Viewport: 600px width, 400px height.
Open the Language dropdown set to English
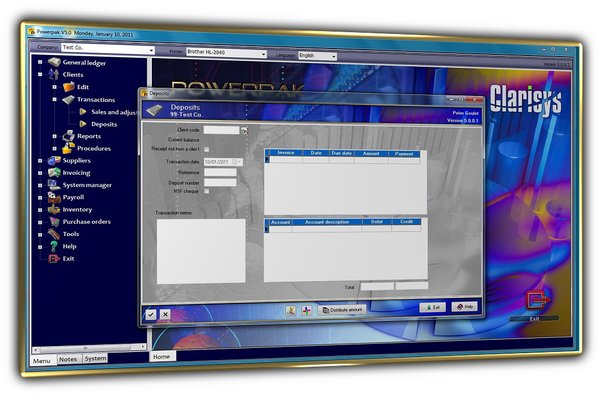point(334,57)
